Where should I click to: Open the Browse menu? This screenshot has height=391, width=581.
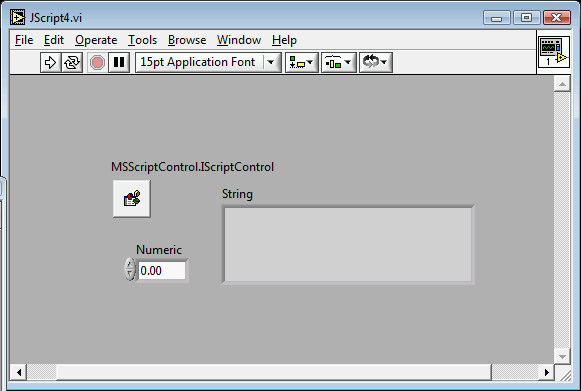[x=187, y=40]
